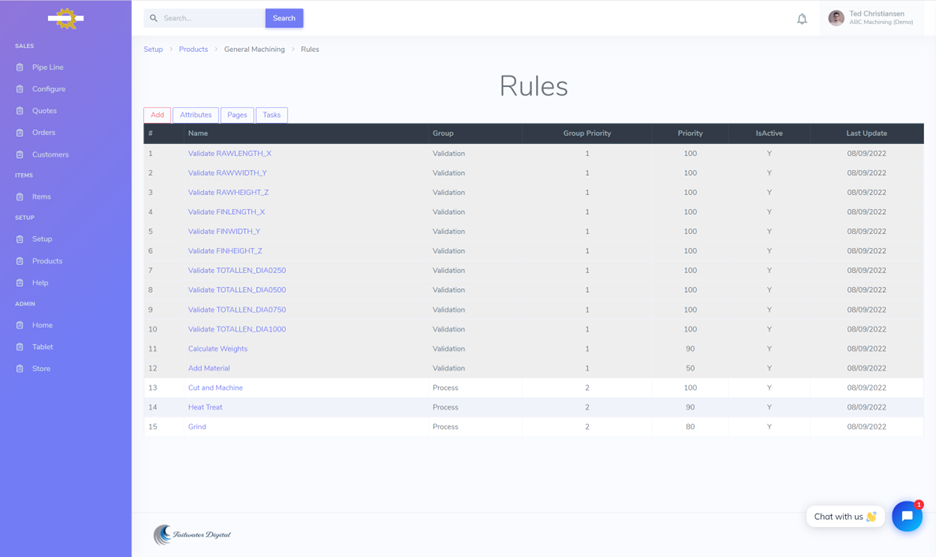Viewport: 936px width, 557px height.
Task: Sort by the Group Priority column header
Action: pos(586,133)
